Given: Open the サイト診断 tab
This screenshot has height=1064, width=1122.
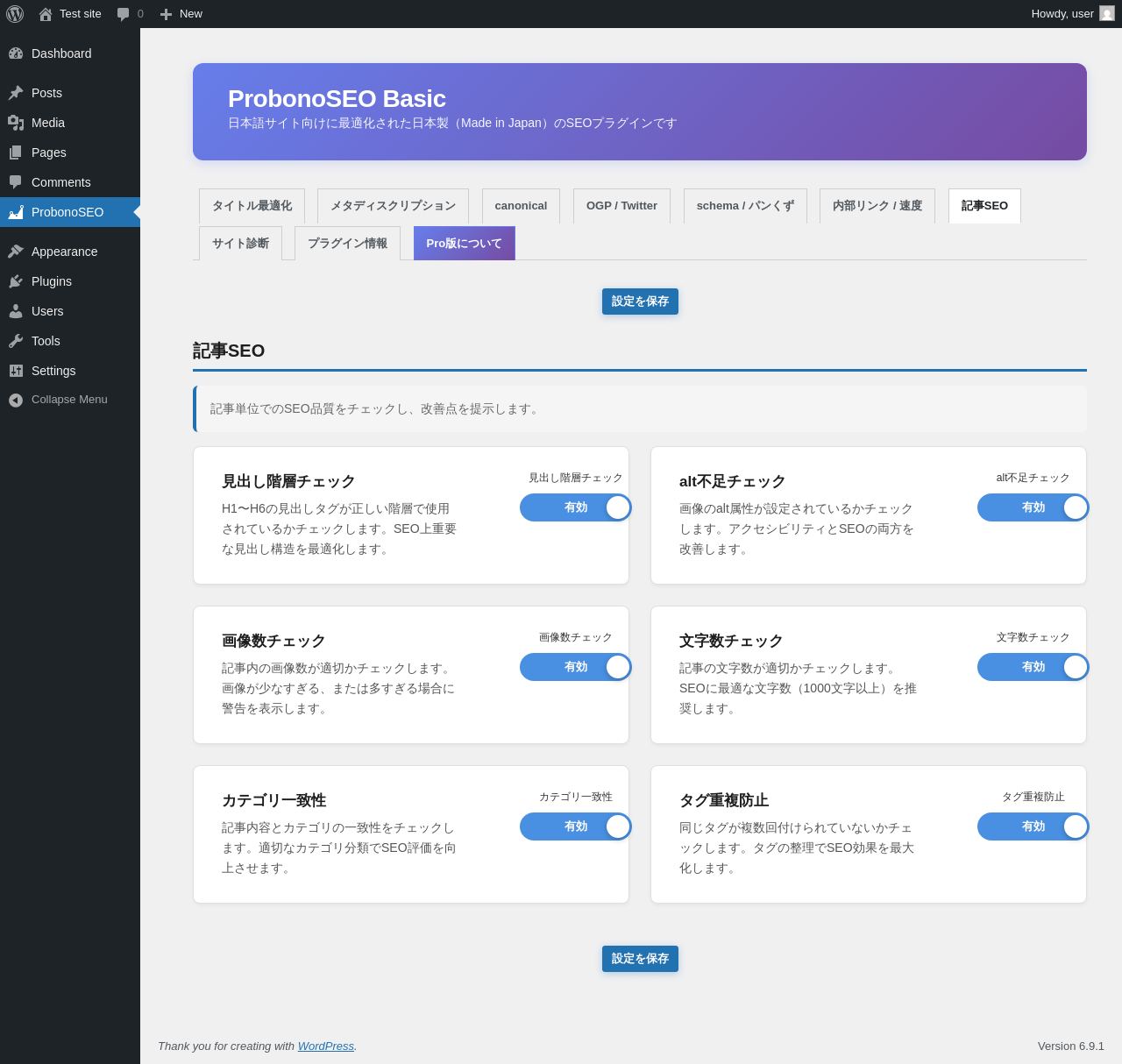Looking at the screenshot, I should click(240, 244).
